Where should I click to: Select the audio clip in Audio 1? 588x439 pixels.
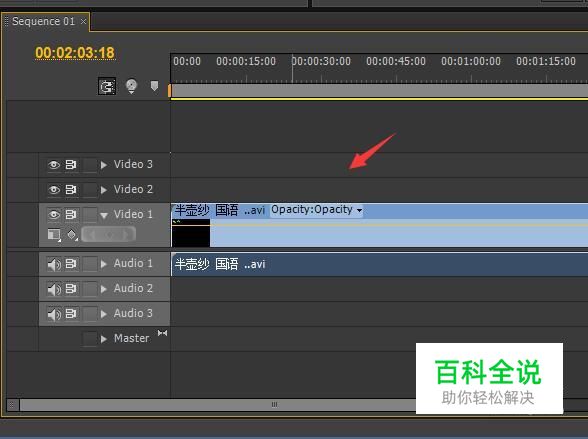tap(380, 264)
